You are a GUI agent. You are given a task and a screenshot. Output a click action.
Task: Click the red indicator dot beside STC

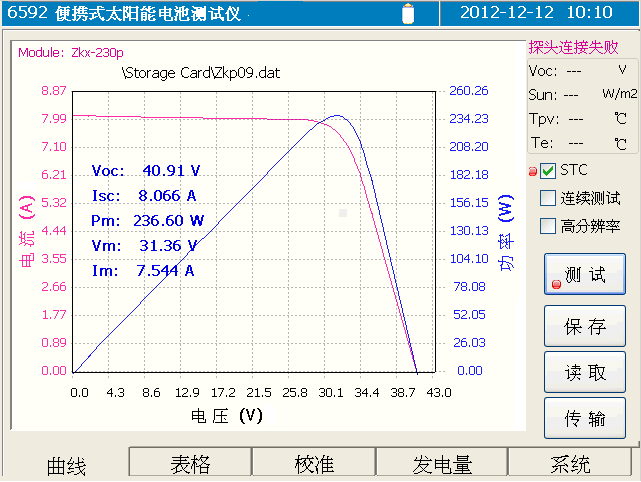coord(533,172)
